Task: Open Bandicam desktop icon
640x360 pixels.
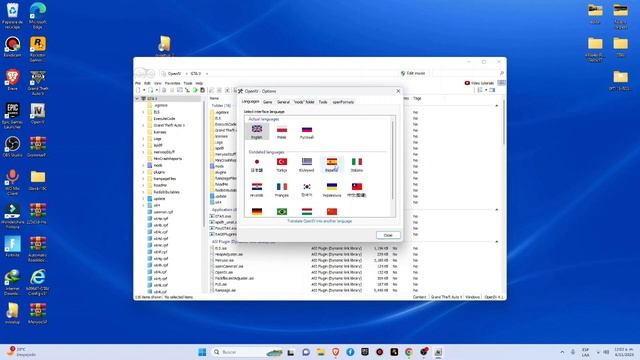Action: (x=13, y=46)
